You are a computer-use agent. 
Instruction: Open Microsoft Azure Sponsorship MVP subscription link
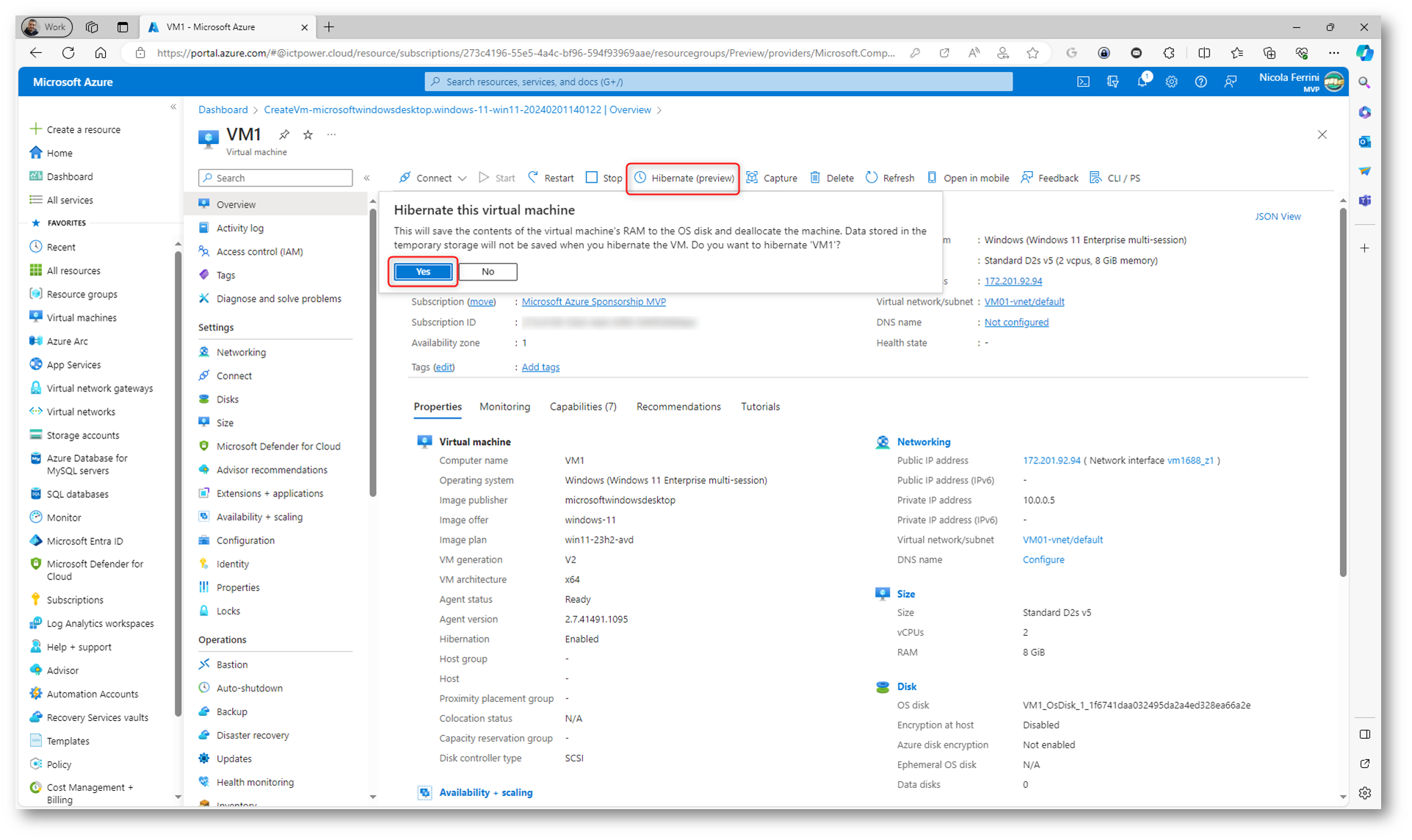click(593, 302)
